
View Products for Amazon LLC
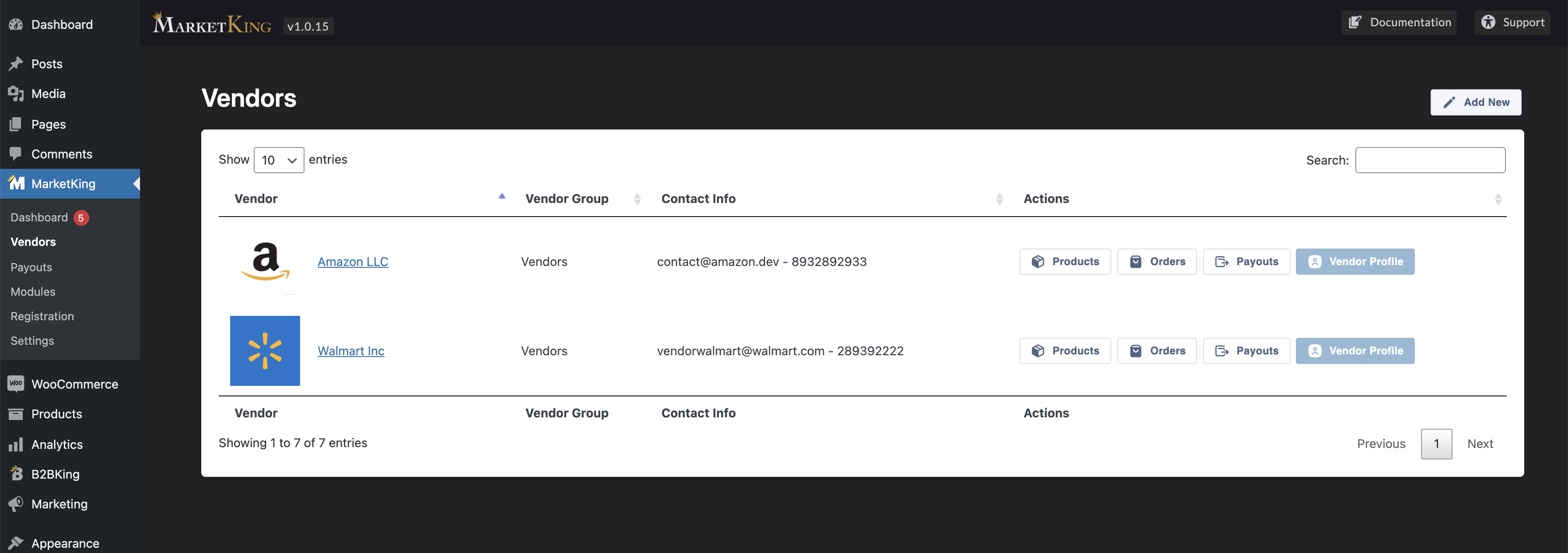(1064, 261)
